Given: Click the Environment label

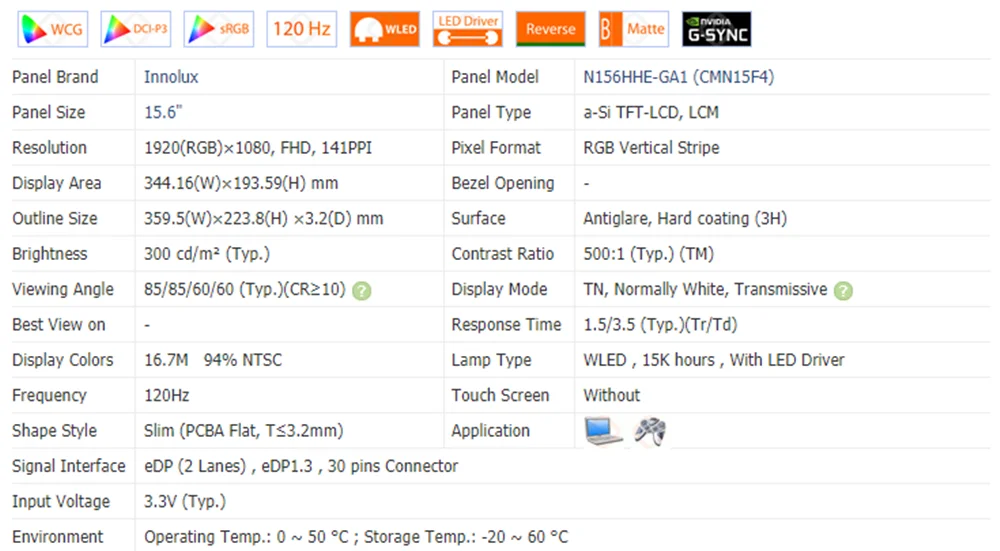Looking at the screenshot, I should [57, 537].
